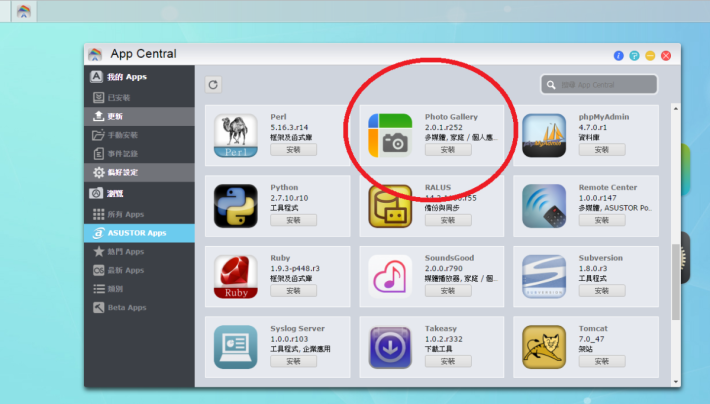Image resolution: width=710 pixels, height=404 pixels.
Task: Click the blue info icon in title bar
Action: coord(619,56)
